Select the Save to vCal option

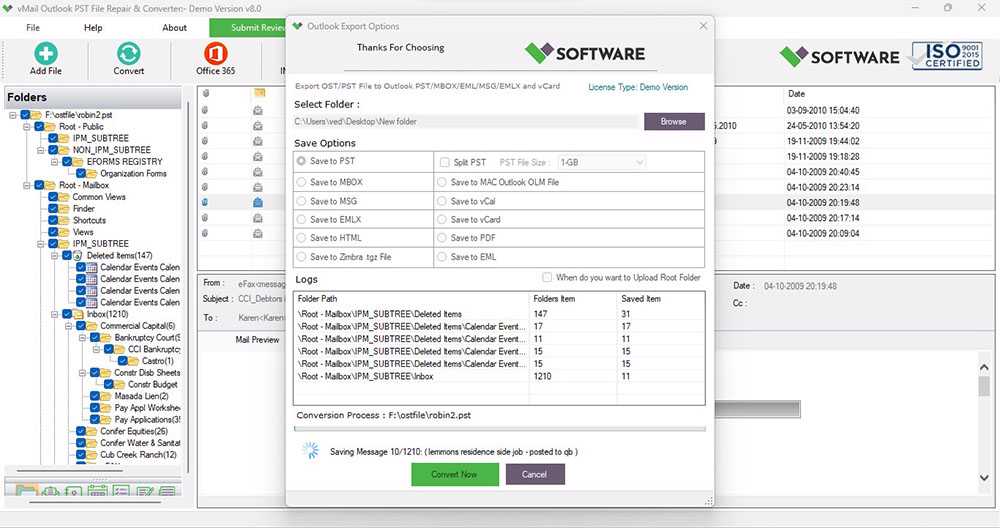click(441, 201)
